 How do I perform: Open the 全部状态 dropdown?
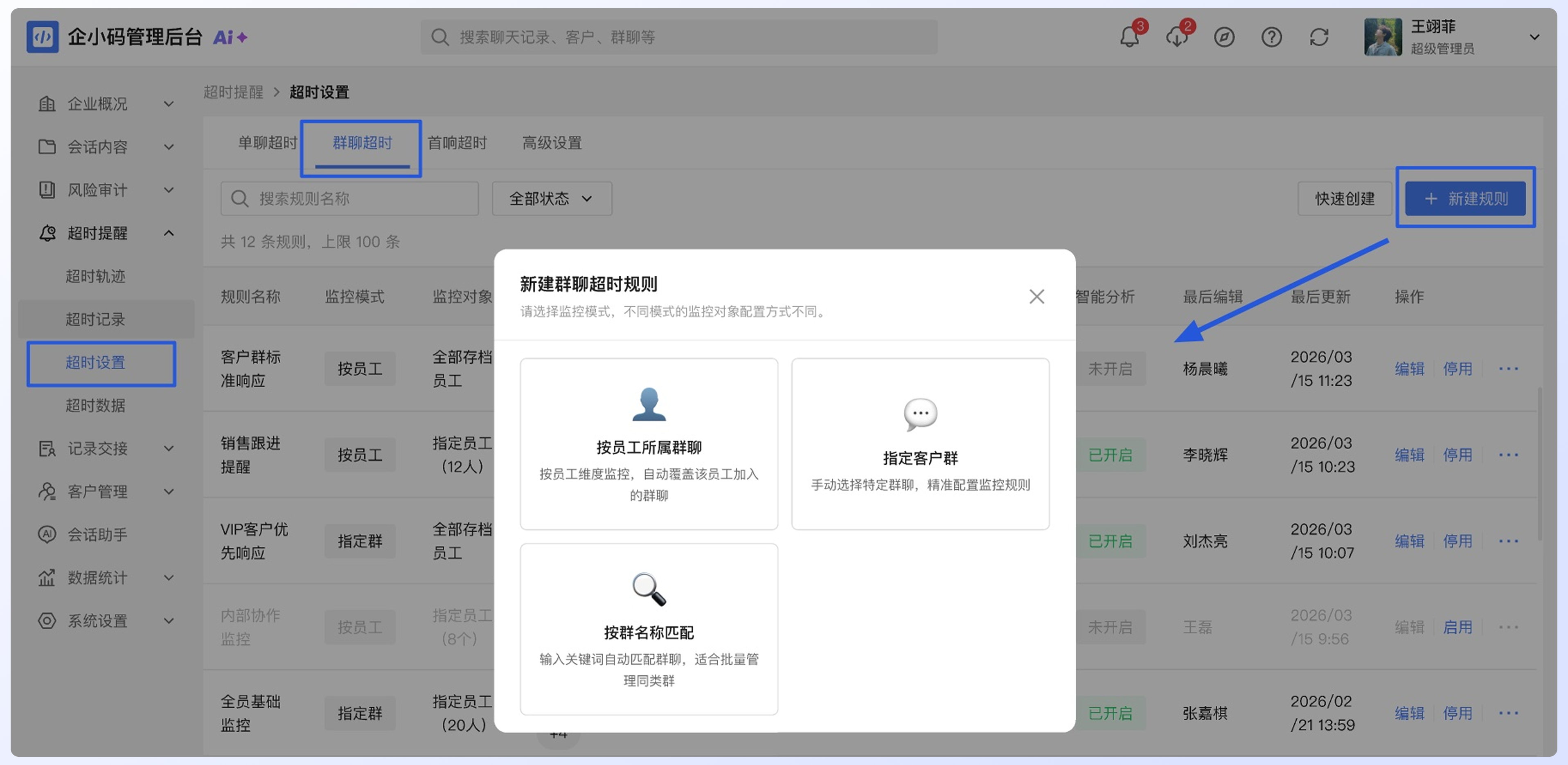pos(552,198)
